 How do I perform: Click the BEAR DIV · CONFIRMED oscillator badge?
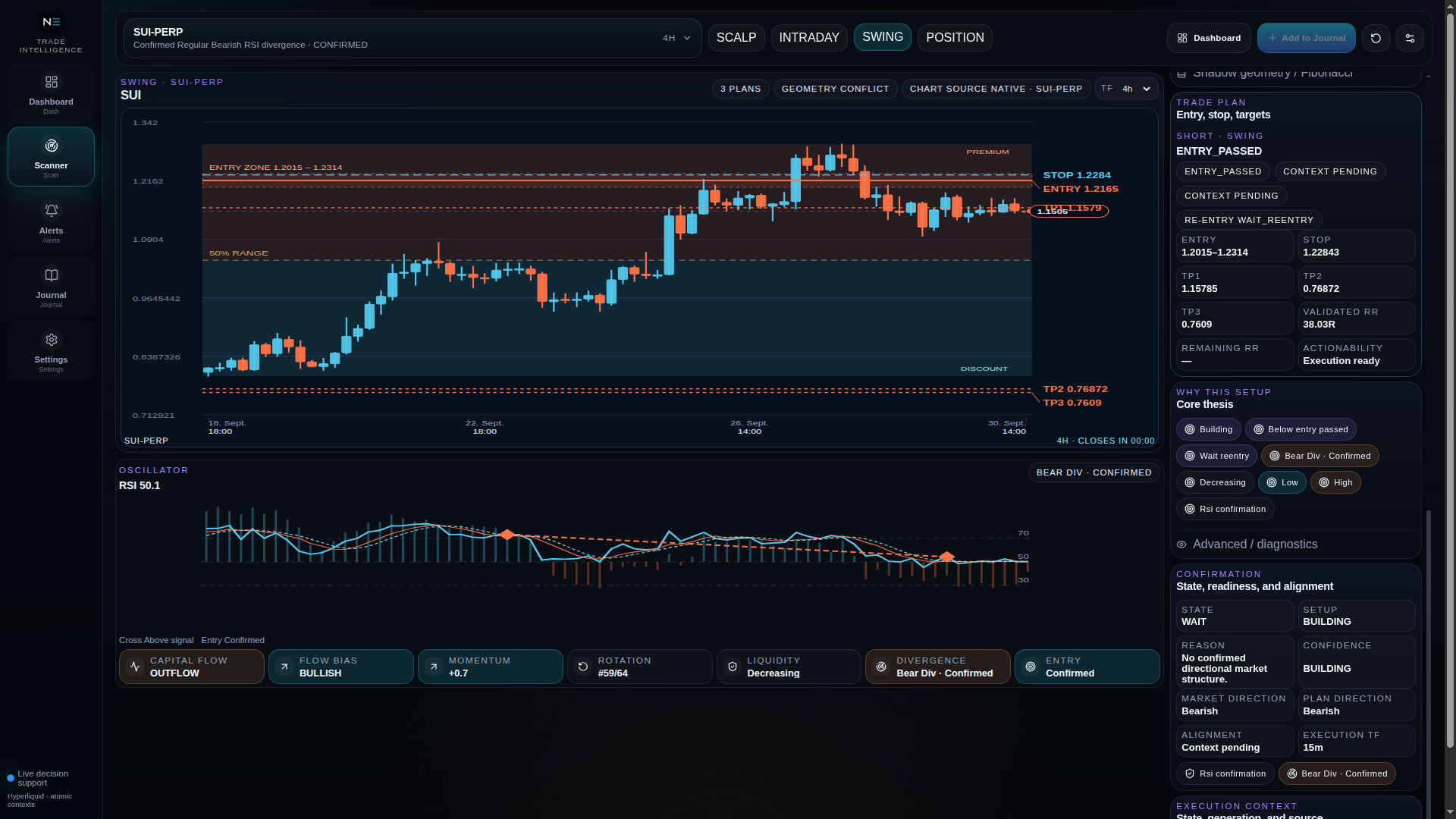1094,472
